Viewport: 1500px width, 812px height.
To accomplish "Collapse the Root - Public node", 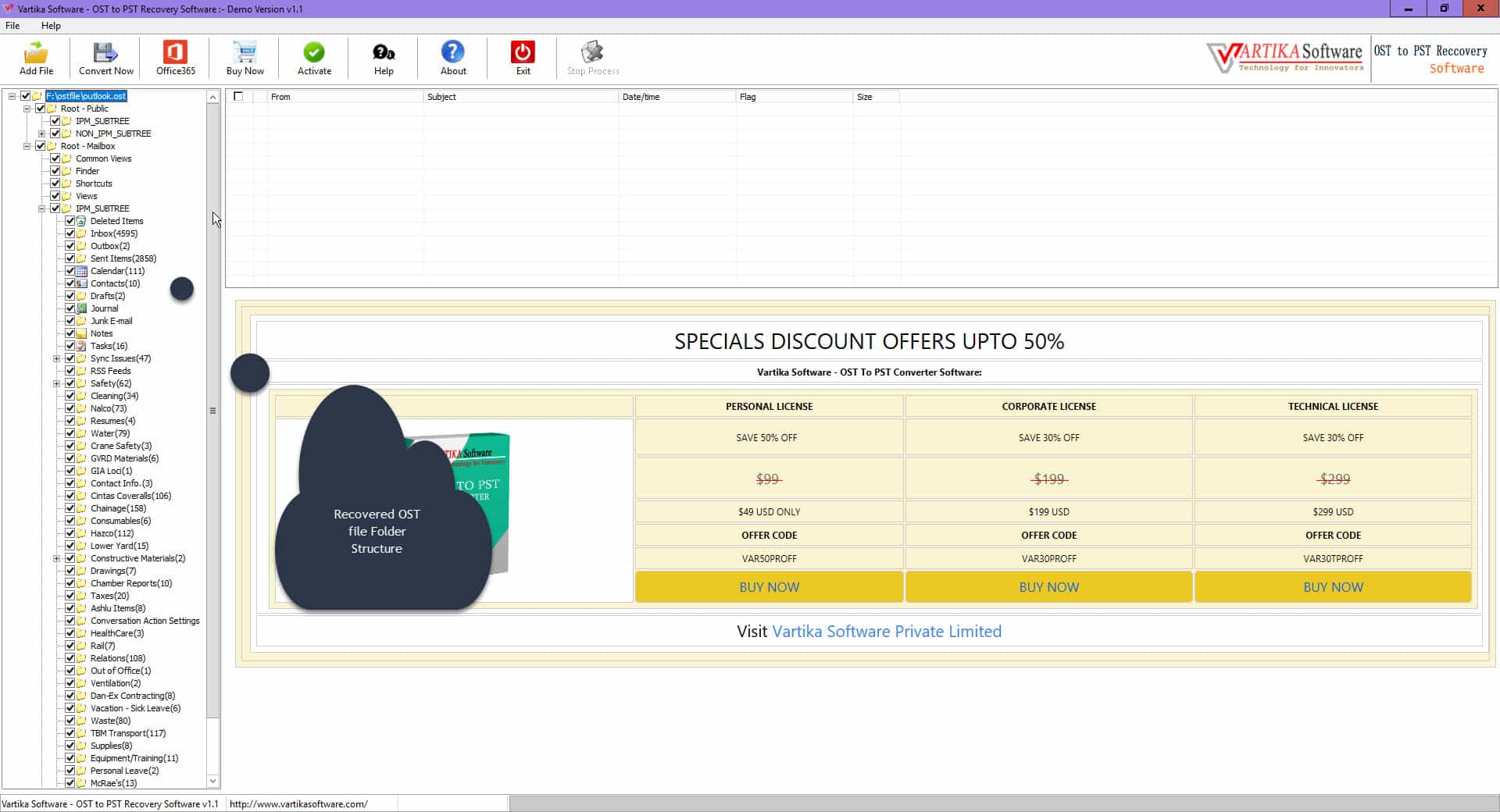I will tap(27, 109).
